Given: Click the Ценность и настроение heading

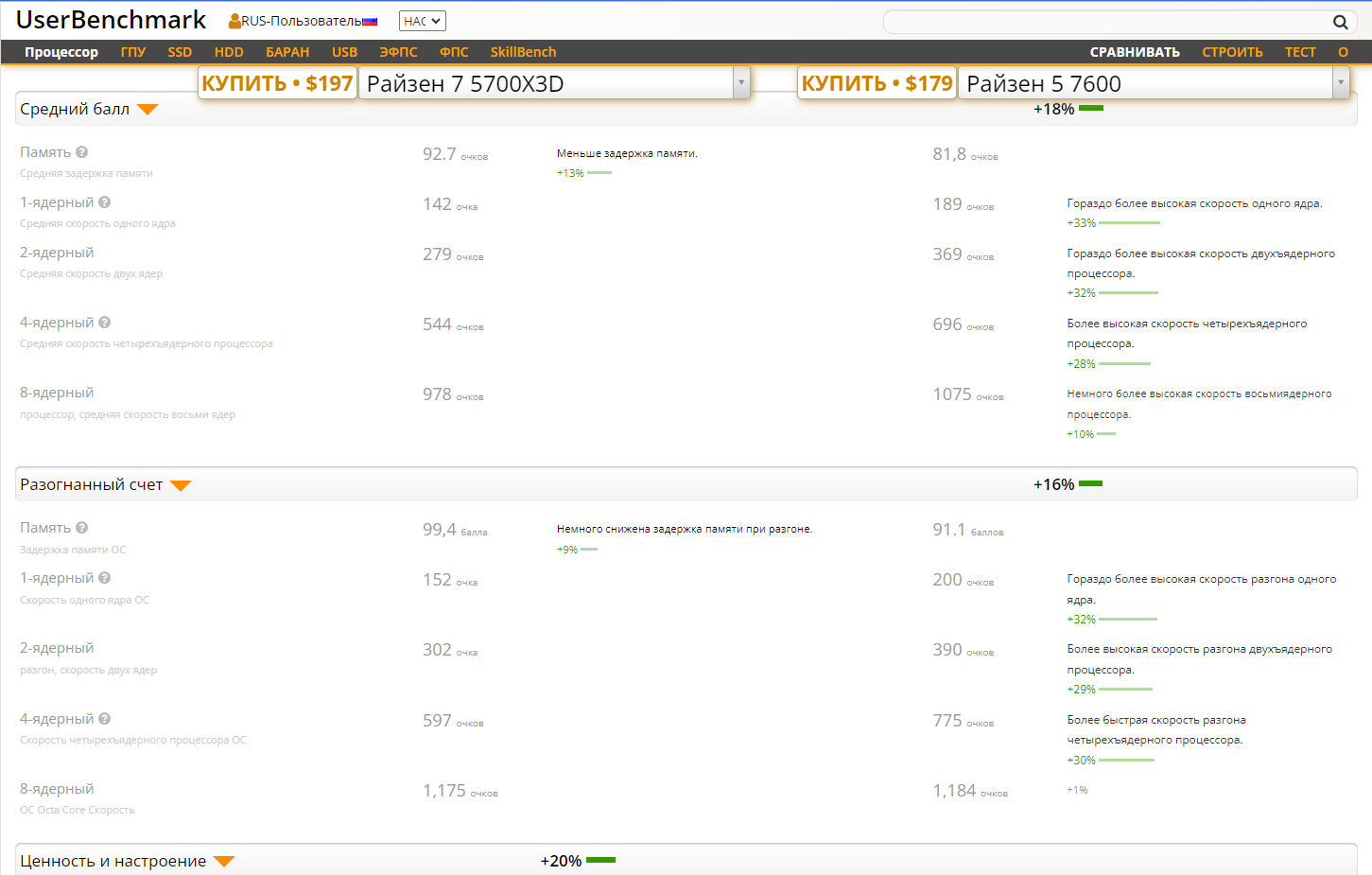Looking at the screenshot, I should 113,861.
